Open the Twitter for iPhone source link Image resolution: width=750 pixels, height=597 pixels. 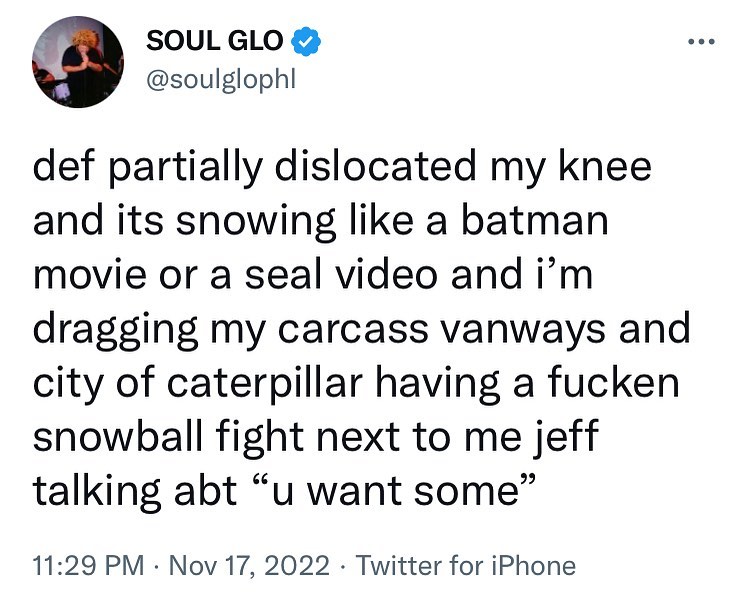(466, 566)
